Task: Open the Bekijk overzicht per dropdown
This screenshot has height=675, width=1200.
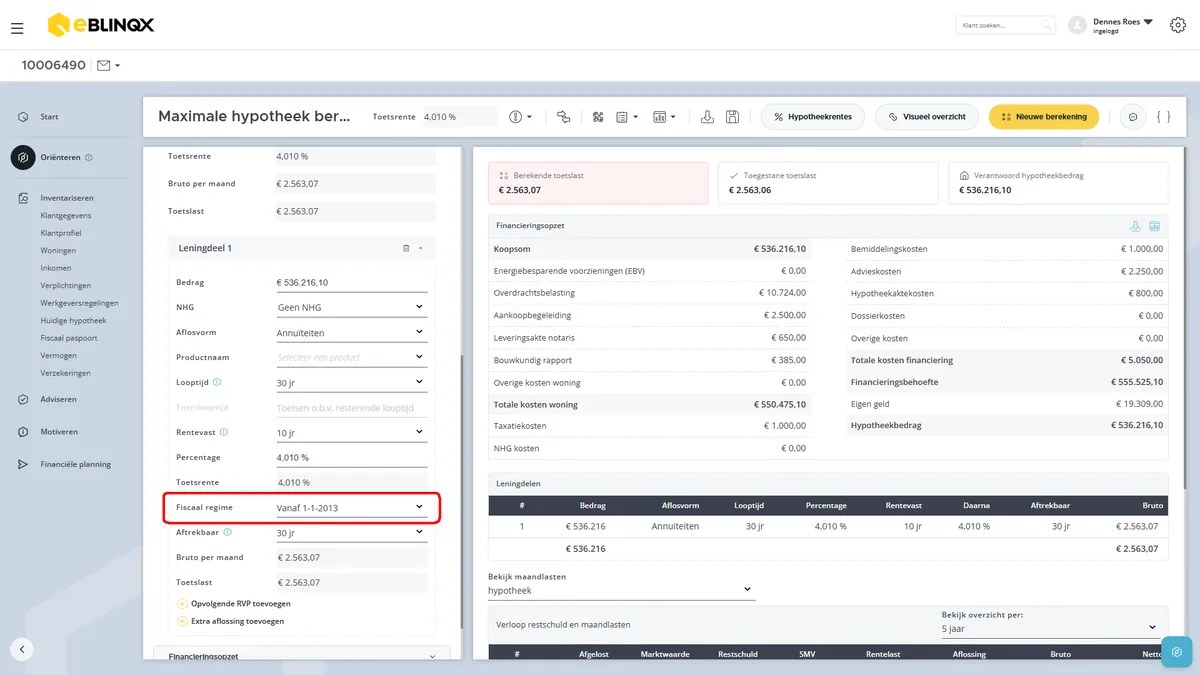Action: click(1050, 629)
